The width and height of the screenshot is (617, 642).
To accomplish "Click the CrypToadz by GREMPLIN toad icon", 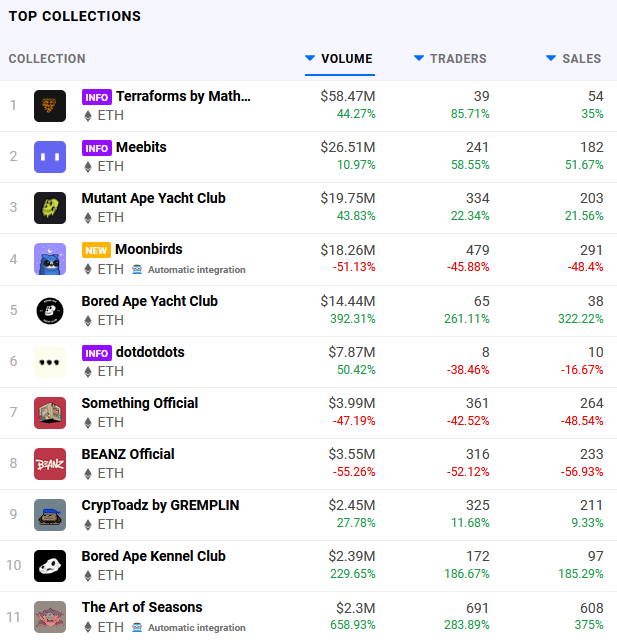I will coord(50,515).
